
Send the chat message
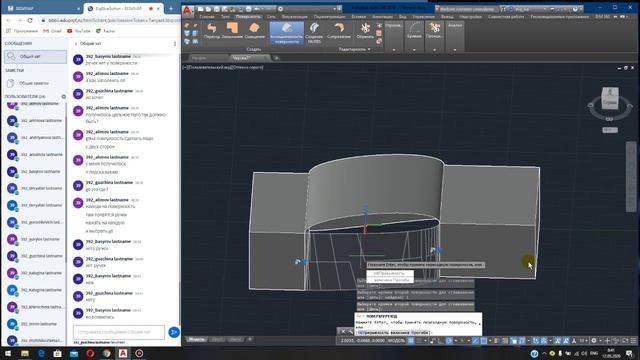174,332
